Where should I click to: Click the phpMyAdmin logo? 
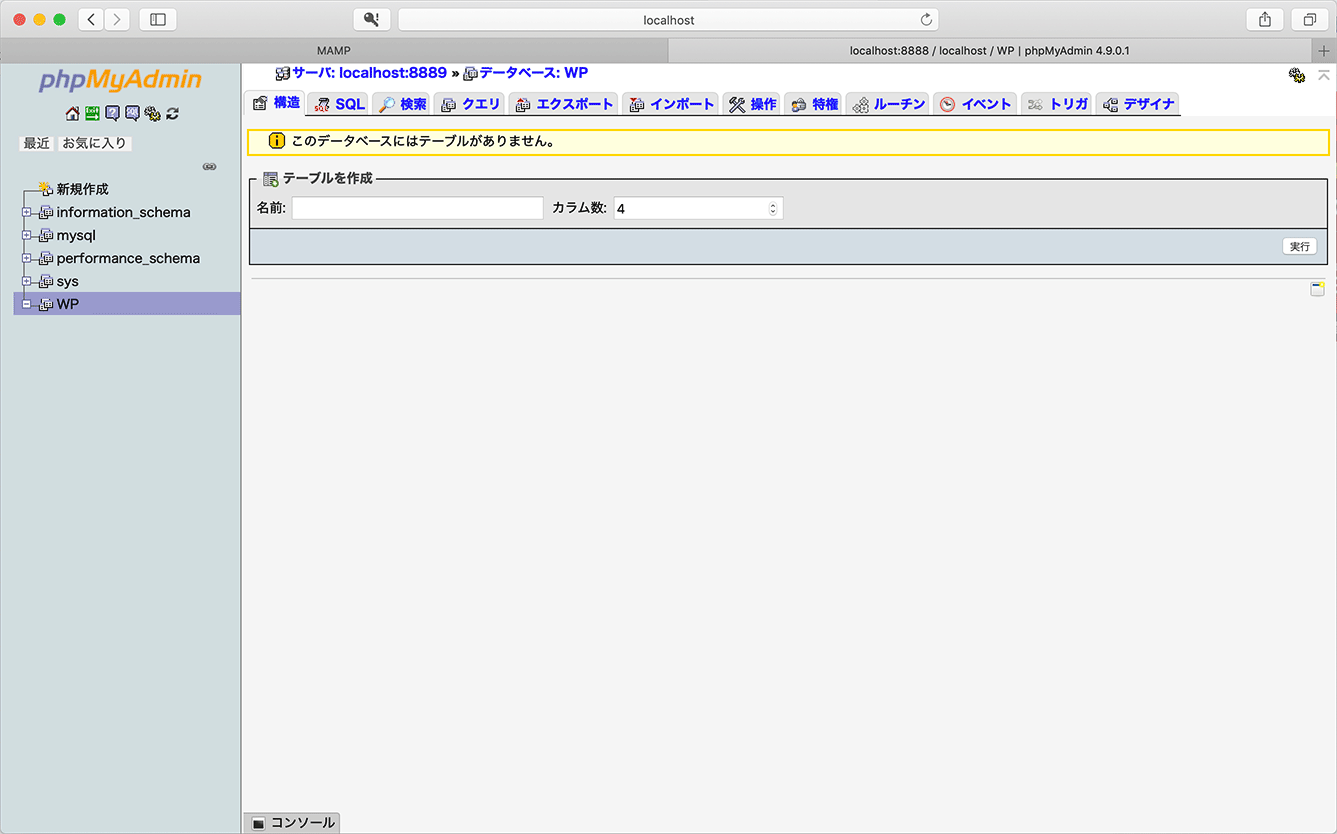coord(120,80)
